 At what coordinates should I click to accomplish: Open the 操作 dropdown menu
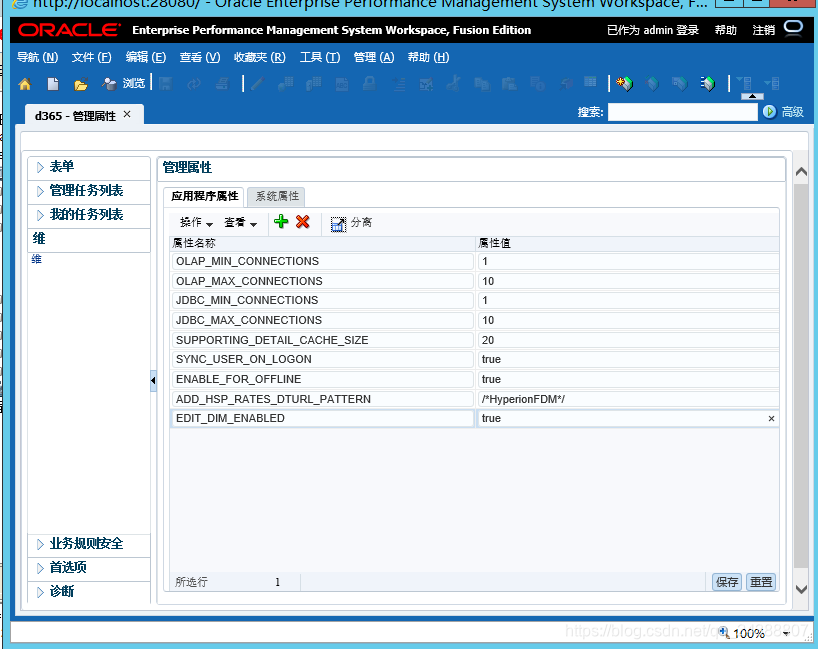[196, 223]
